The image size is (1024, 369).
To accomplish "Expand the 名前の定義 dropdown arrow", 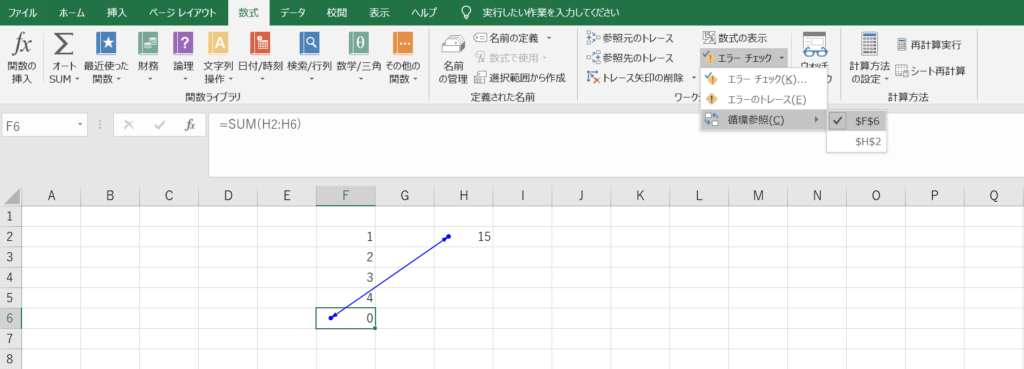I will [549, 38].
